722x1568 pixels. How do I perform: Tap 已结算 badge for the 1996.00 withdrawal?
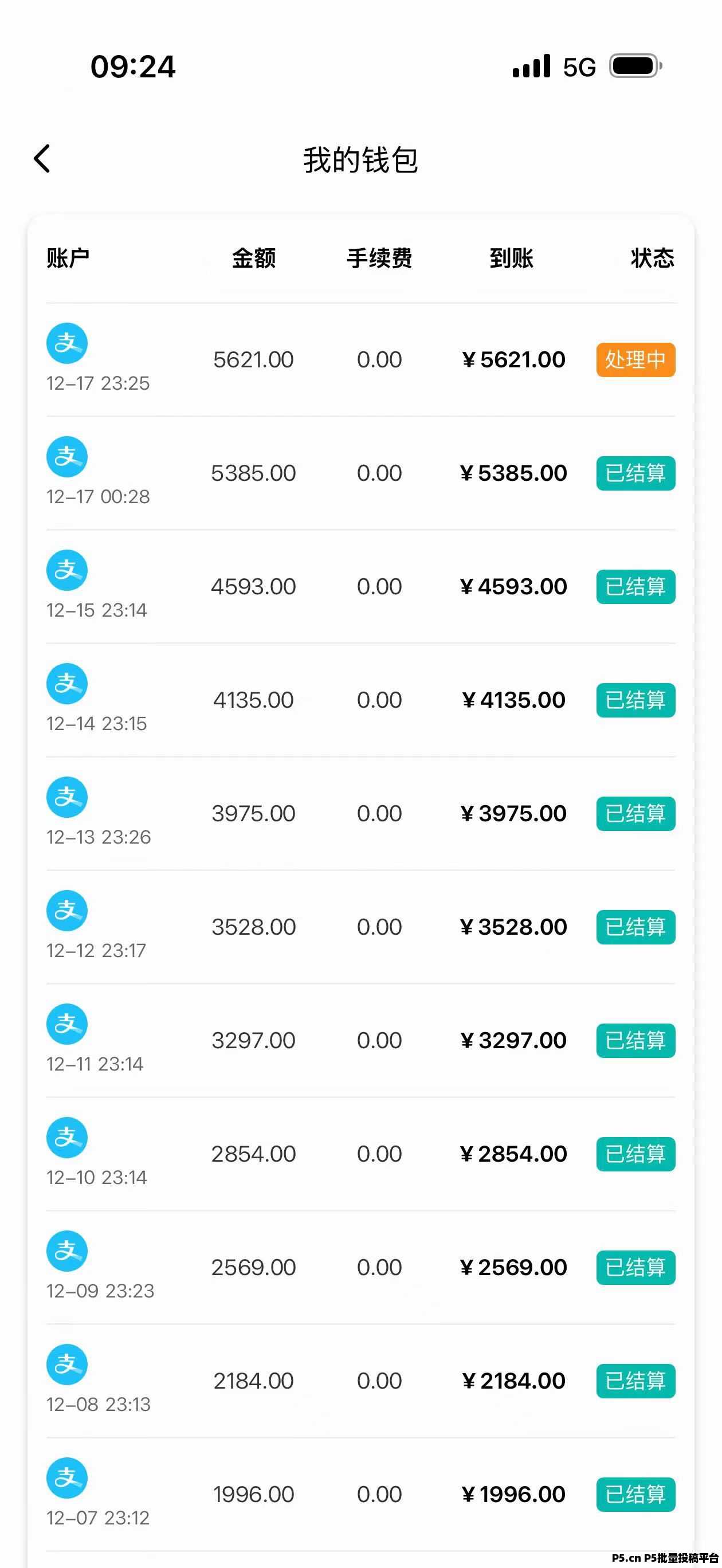[635, 1494]
